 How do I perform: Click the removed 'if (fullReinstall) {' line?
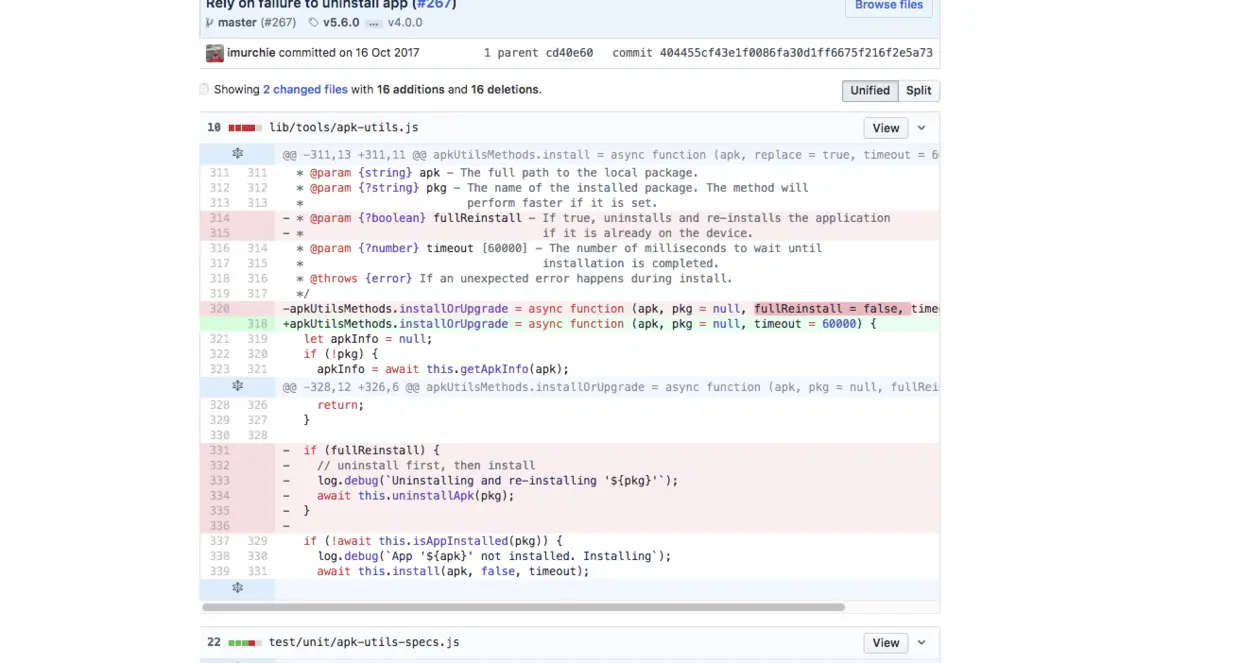point(607,450)
